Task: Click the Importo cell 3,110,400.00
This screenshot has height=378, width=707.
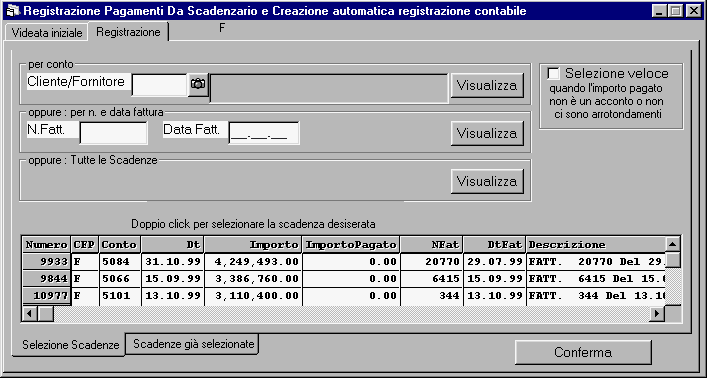Action: 252,296
